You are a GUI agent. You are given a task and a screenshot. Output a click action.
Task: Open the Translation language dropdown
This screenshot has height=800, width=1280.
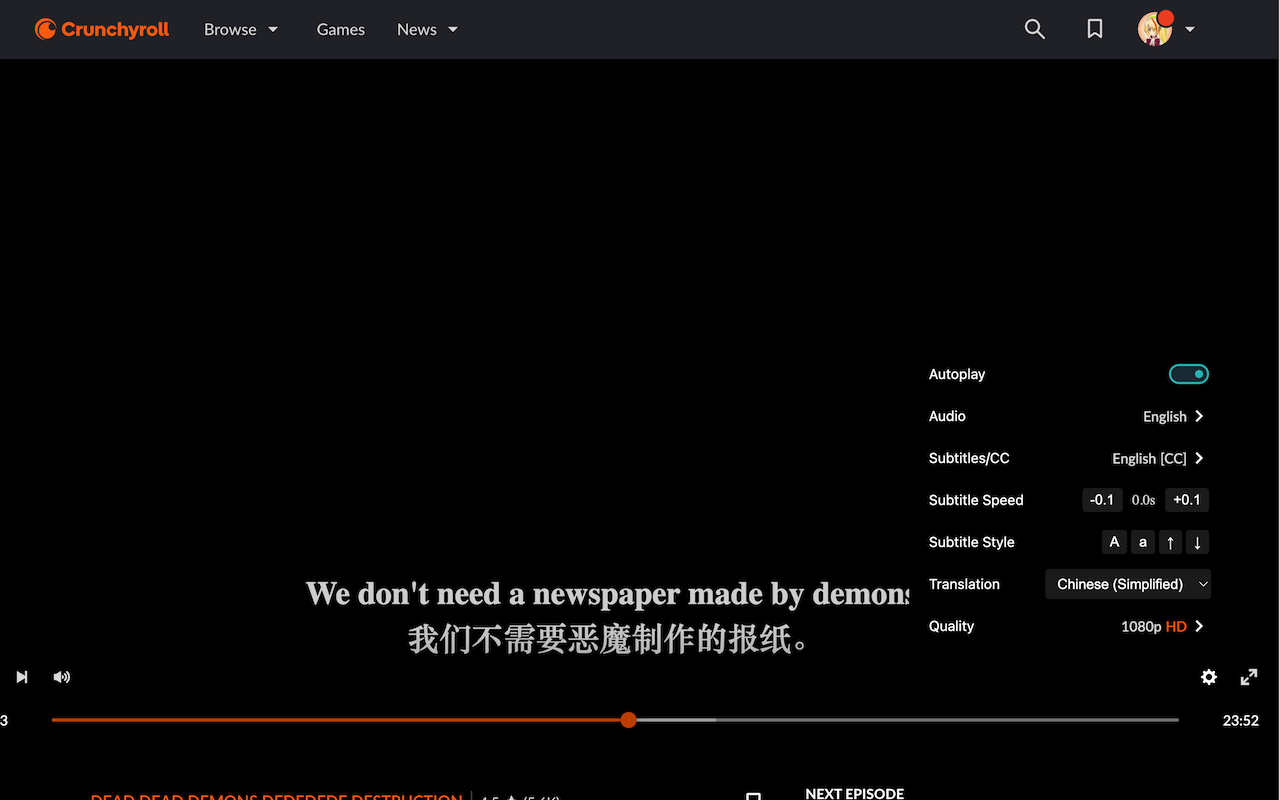point(1127,584)
